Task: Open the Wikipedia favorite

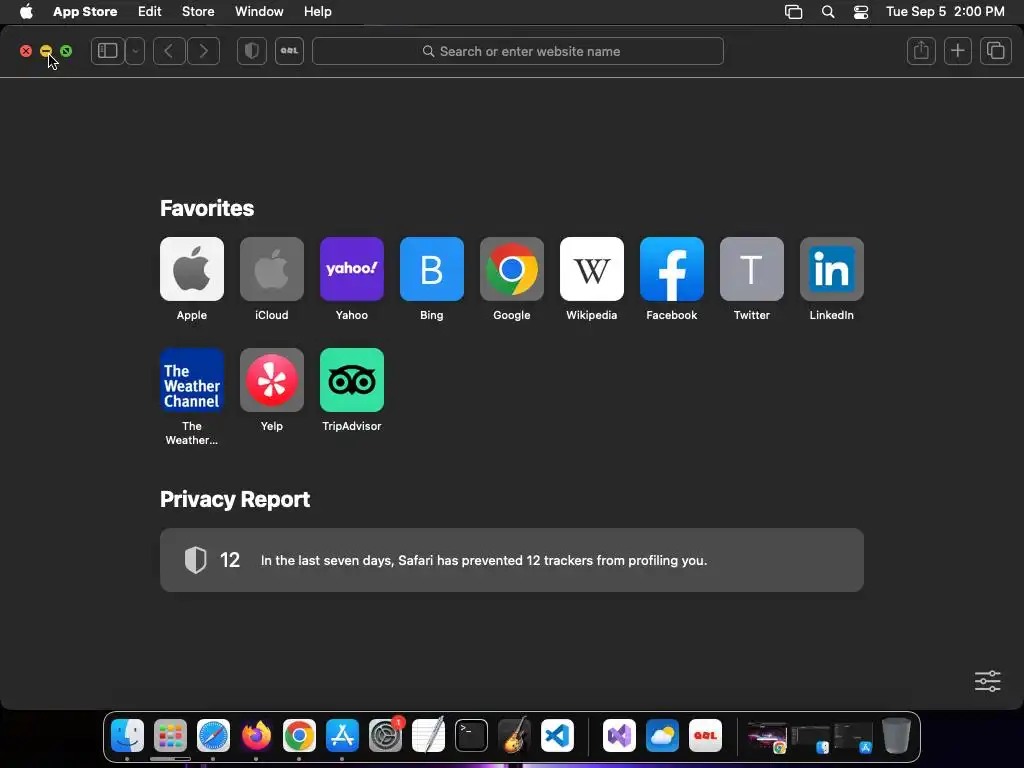Action: (592, 269)
